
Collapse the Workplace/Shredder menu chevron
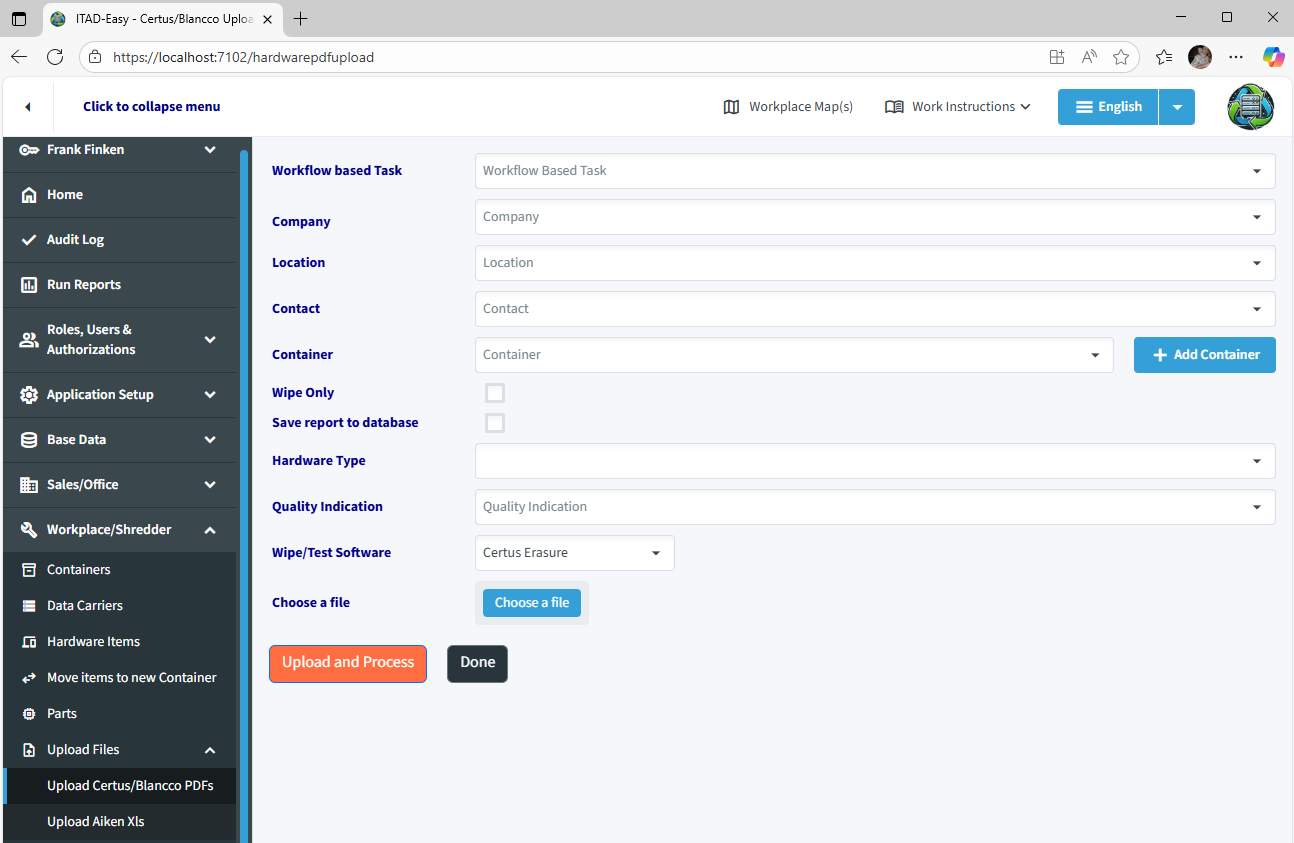pyautogui.click(x=210, y=530)
